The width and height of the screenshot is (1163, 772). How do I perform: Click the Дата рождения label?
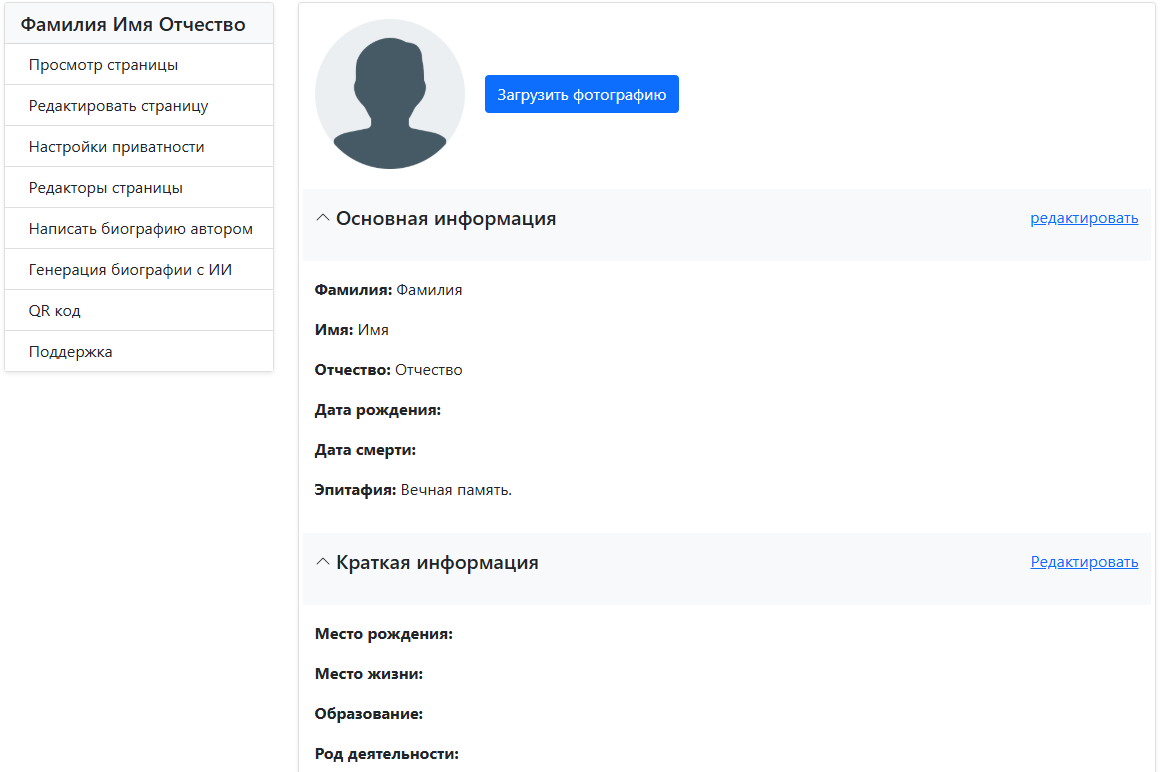pos(378,410)
